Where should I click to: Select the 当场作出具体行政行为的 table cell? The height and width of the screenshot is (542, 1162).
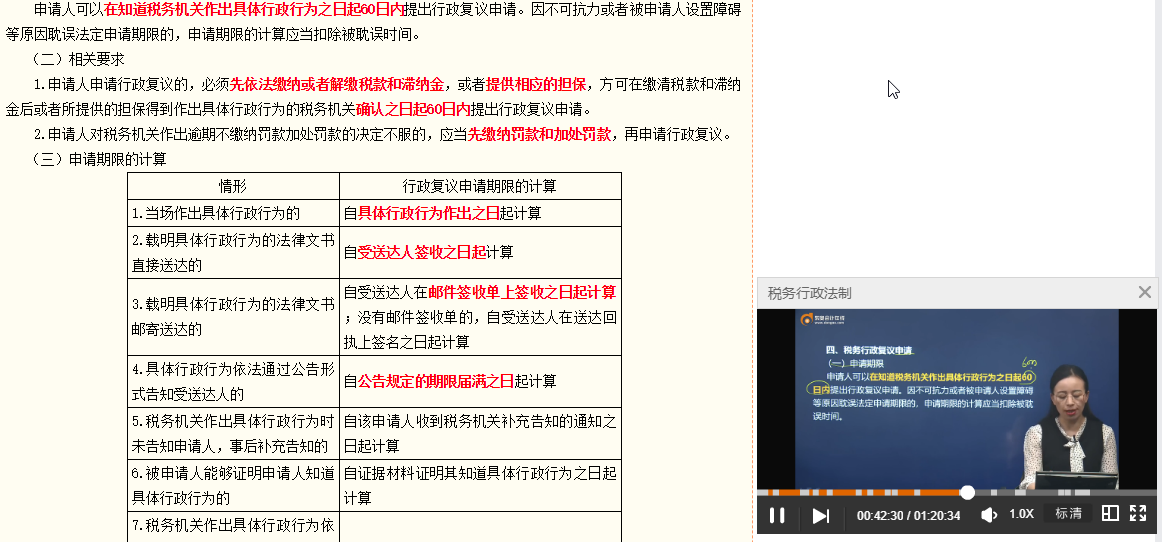pyautogui.click(x=216, y=213)
